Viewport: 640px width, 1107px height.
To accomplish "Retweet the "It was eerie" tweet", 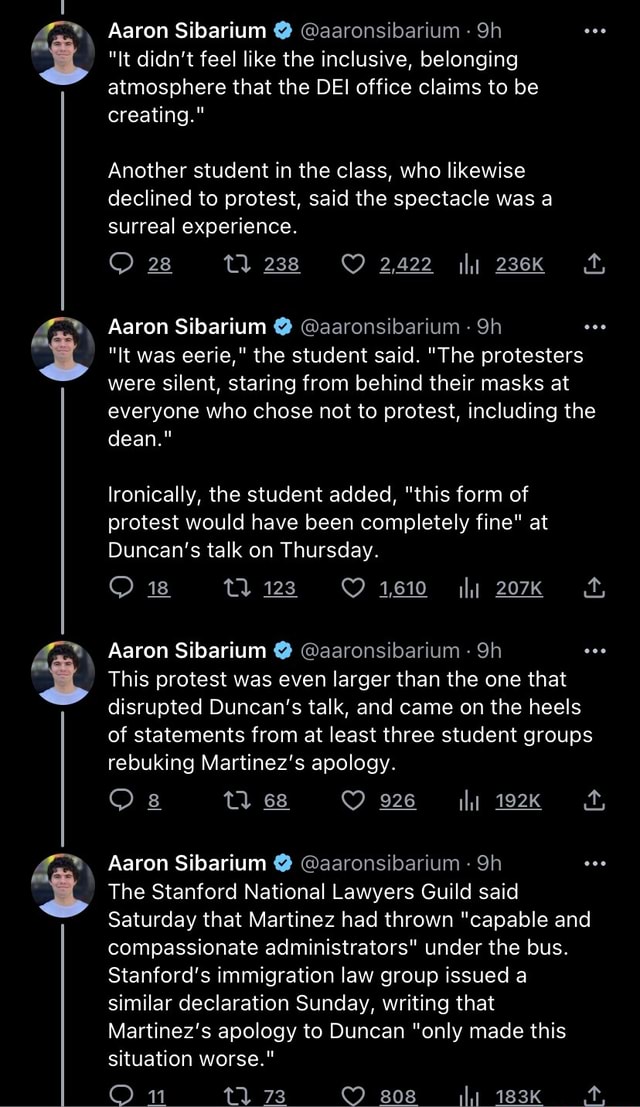I will pos(240,589).
